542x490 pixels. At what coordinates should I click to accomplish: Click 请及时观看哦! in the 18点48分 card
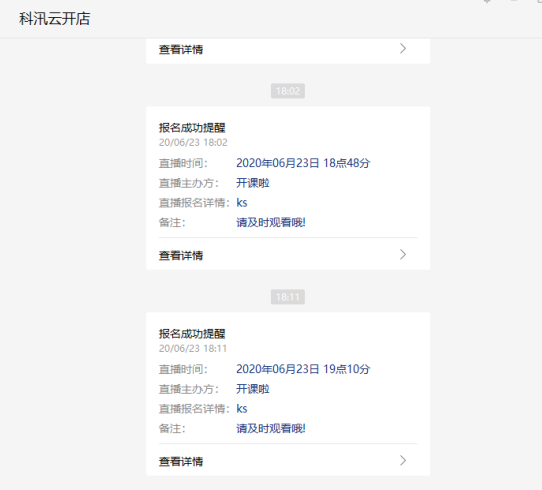271,222
